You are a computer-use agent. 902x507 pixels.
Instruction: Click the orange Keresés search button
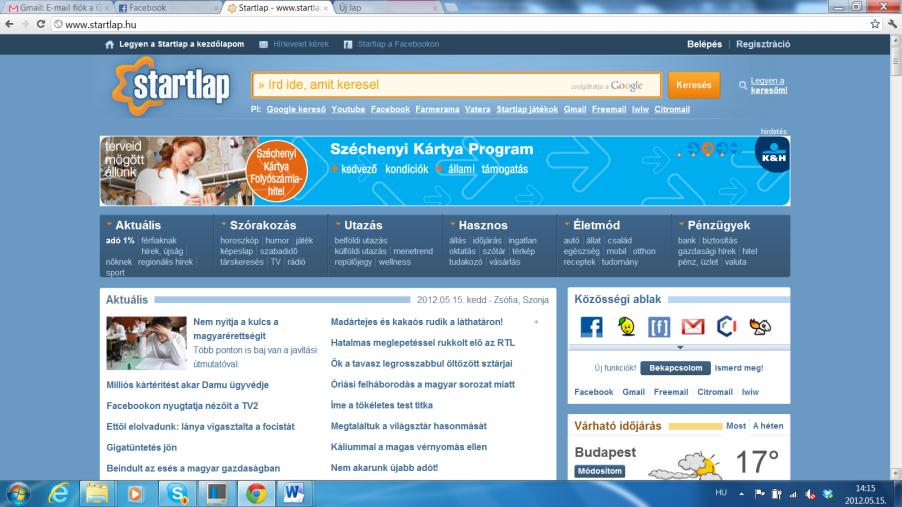pos(694,85)
